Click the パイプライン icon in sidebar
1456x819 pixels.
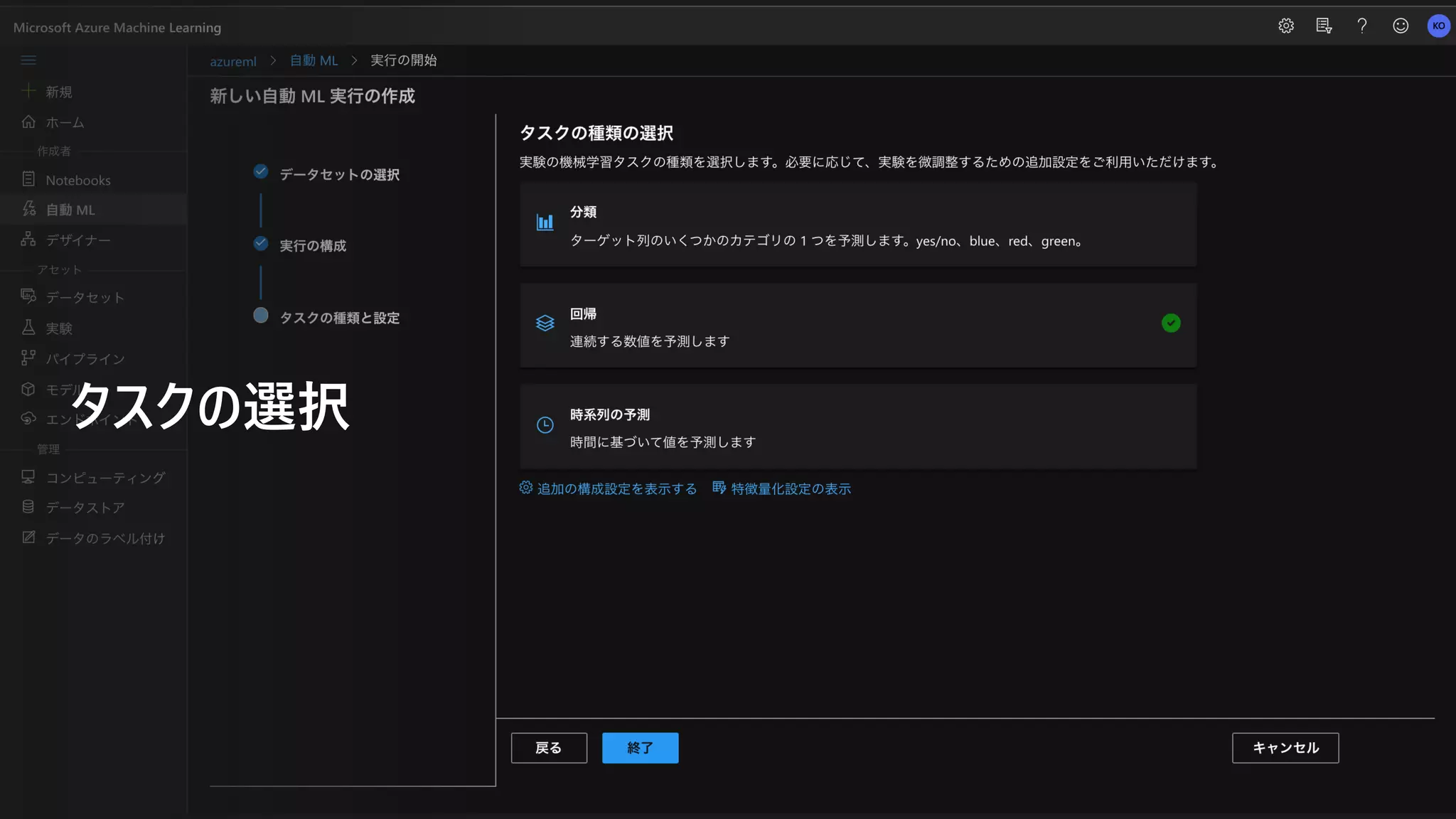coord(28,358)
